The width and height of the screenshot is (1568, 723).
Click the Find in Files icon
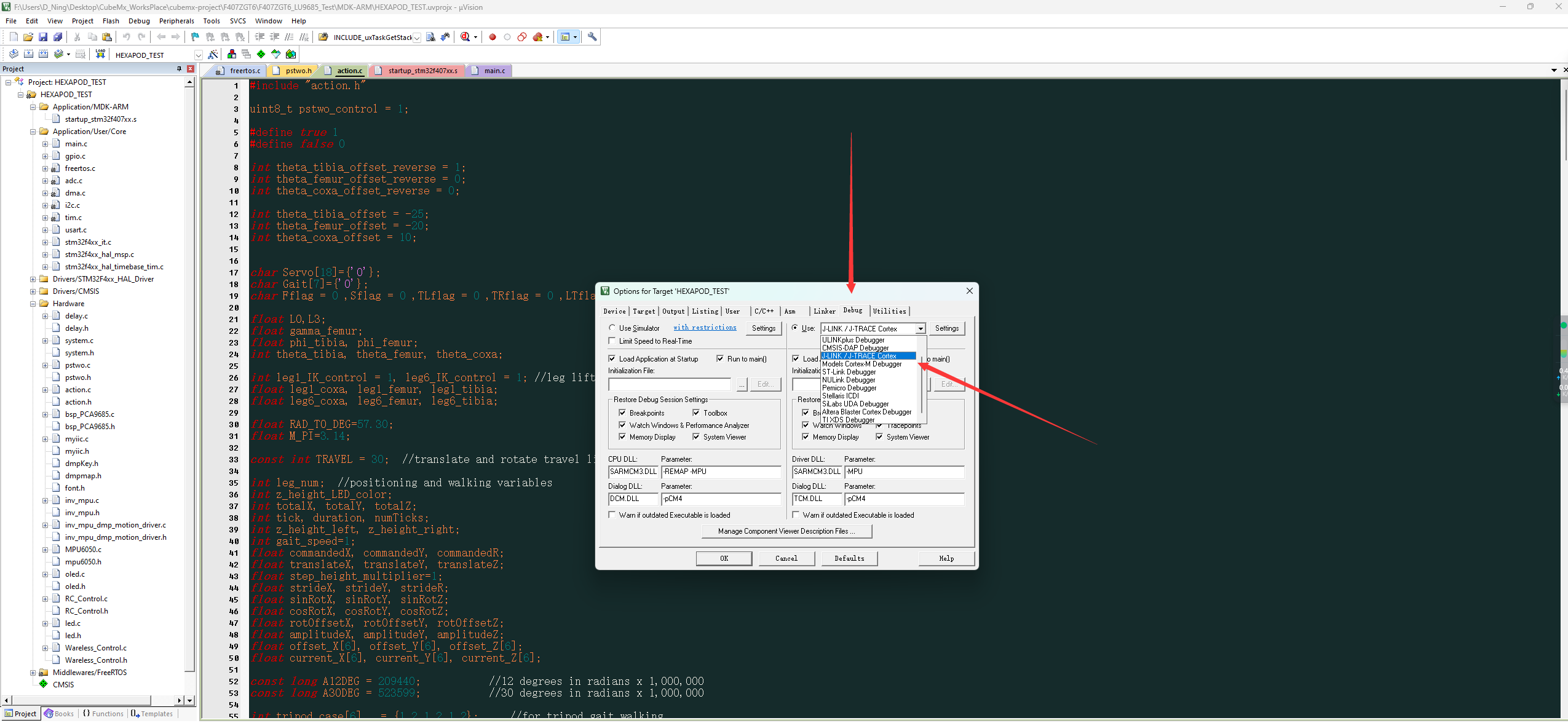(x=323, y=37)
